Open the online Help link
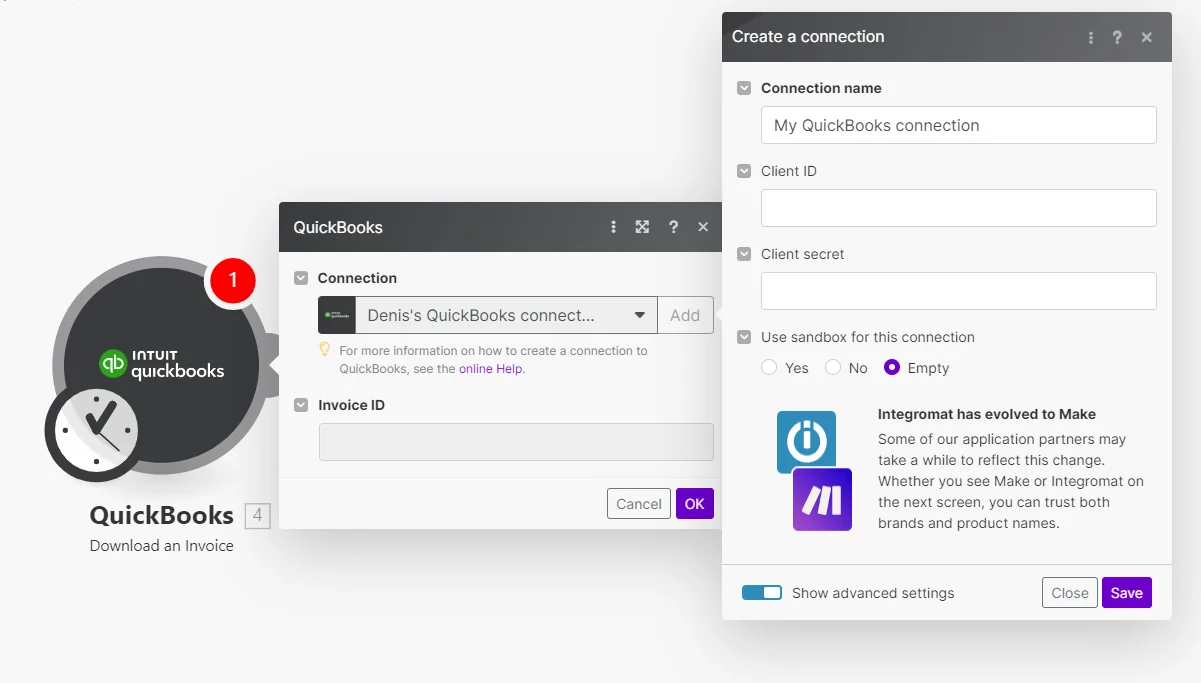1201x683 pixels. tap(491, 369)
